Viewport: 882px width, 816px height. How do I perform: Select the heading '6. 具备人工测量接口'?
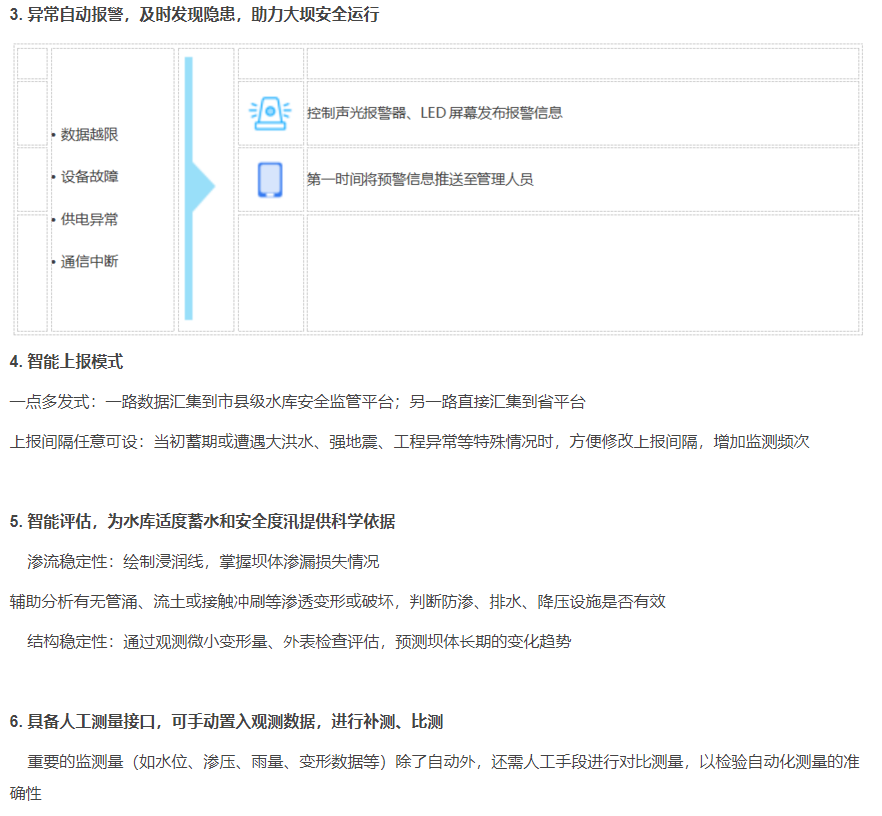[x=227, y=722]
